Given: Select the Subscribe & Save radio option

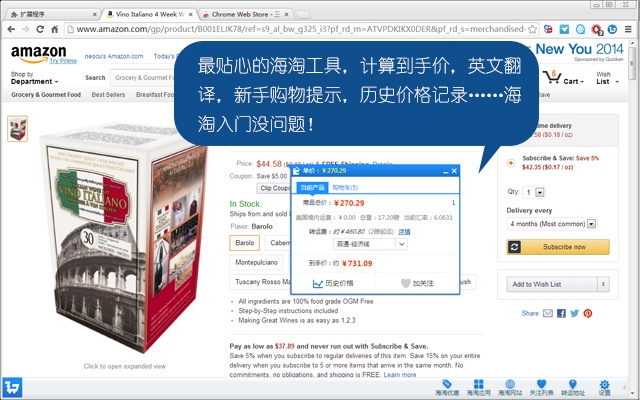Looking at the screenshot, I should (511, 162).
